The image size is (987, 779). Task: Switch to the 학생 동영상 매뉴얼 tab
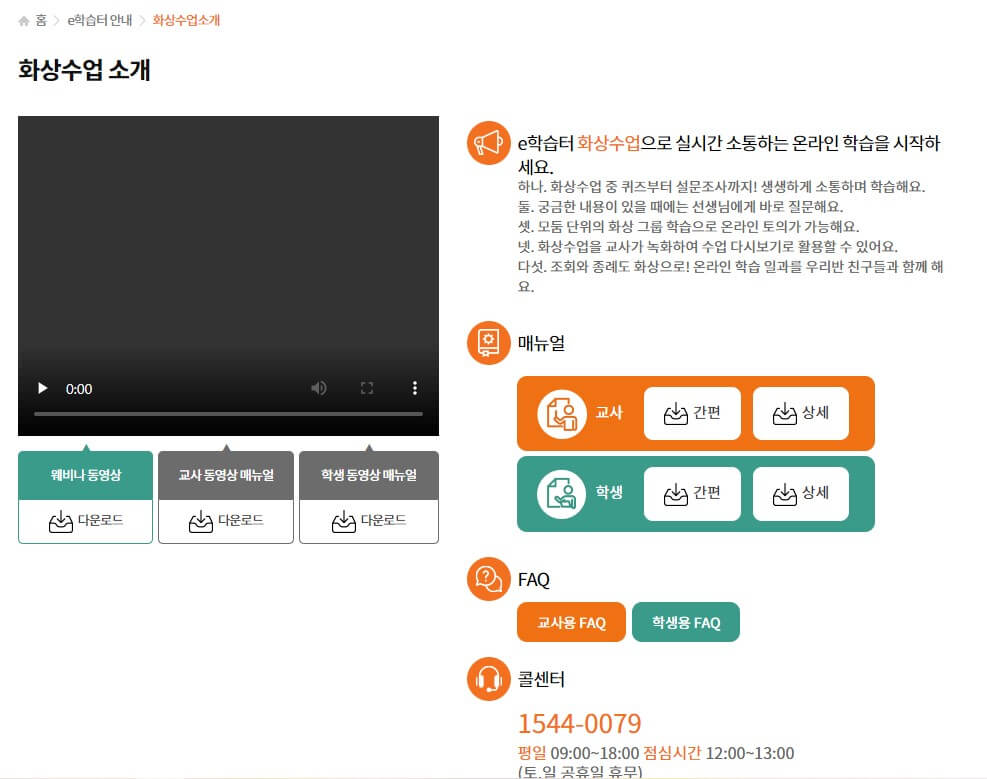tap(368, 475)
